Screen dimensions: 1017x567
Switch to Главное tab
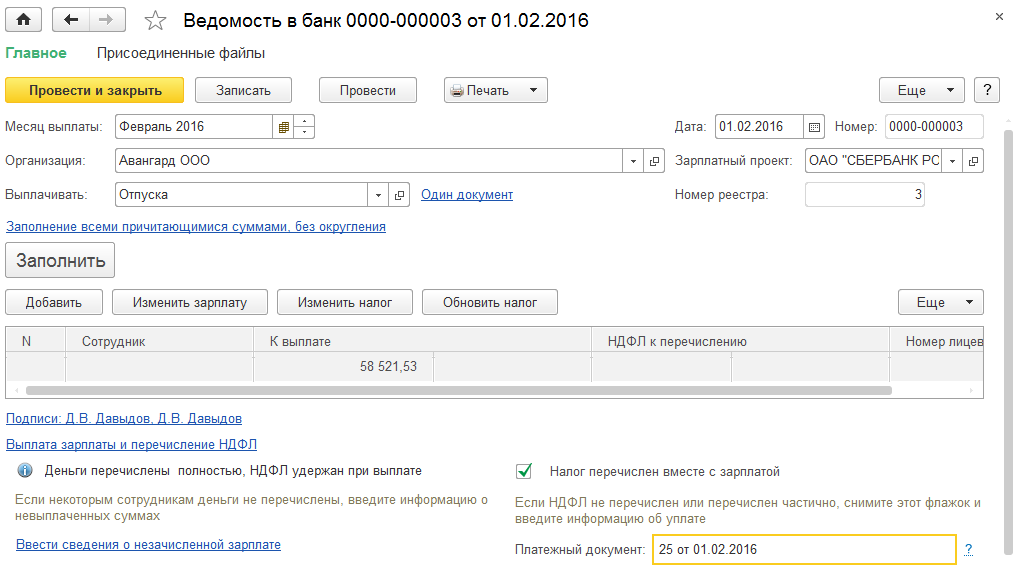point(36,53)
